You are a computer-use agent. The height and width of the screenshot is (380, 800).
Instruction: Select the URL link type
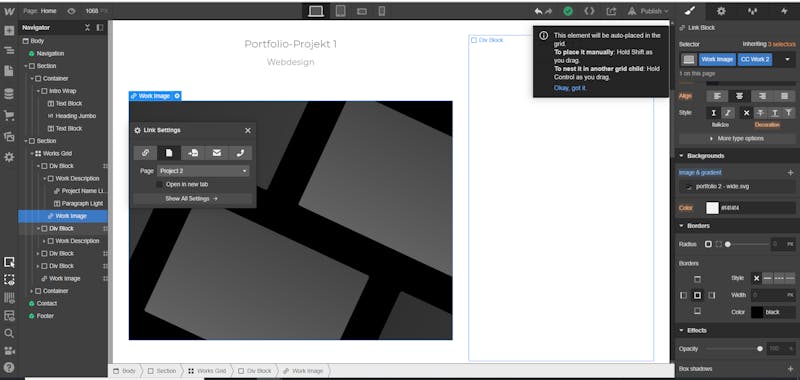click(x=145, y=153)
